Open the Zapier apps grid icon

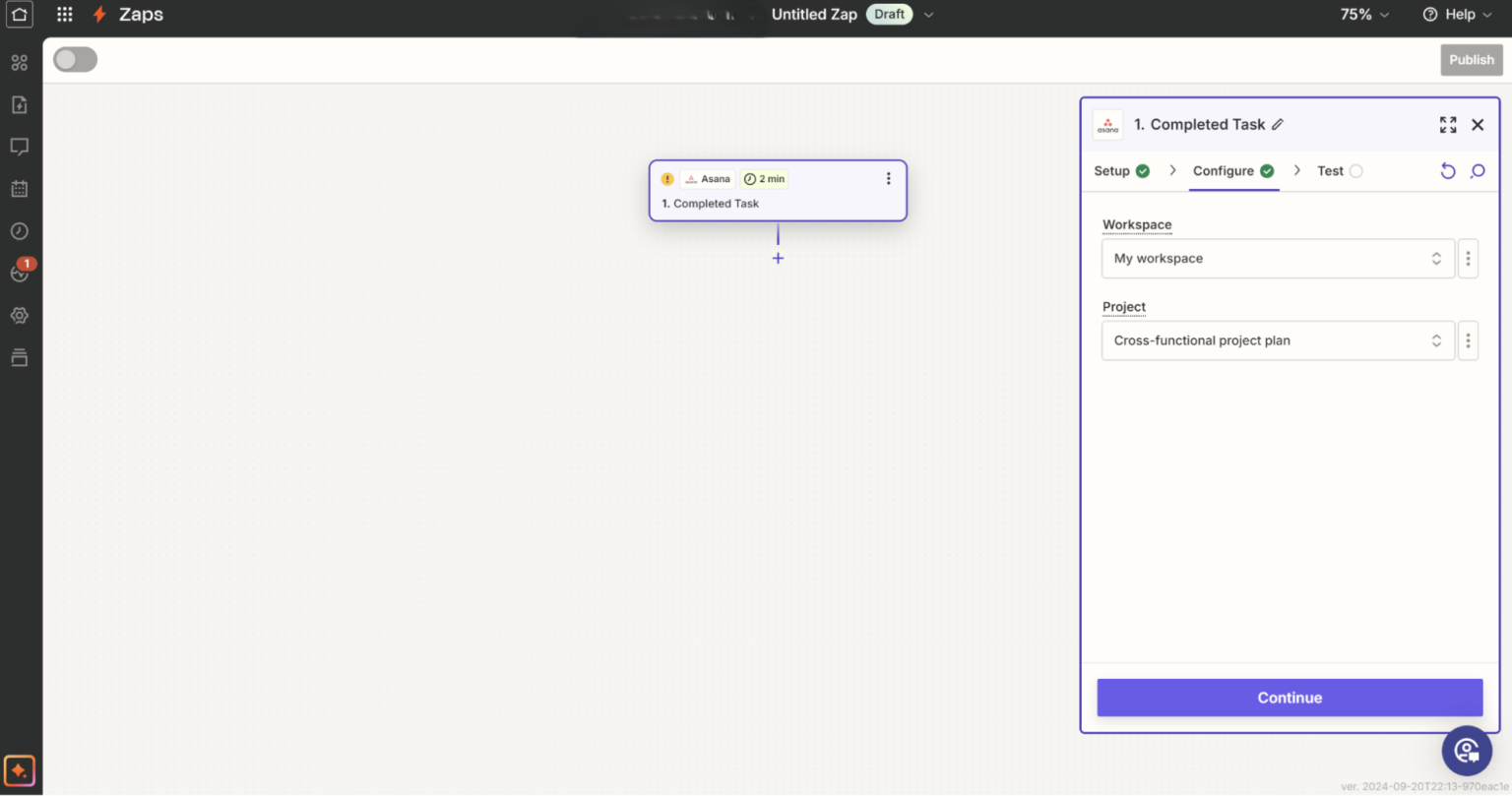[x=65, y=14]
